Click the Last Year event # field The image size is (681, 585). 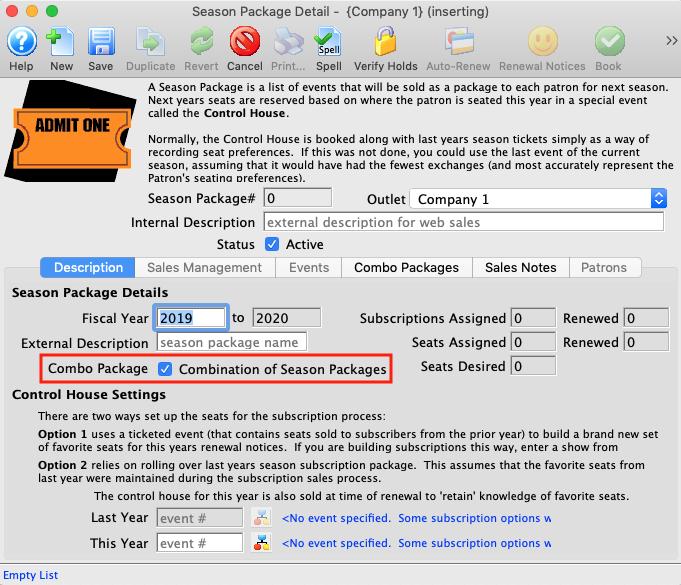tap(200, 518)
